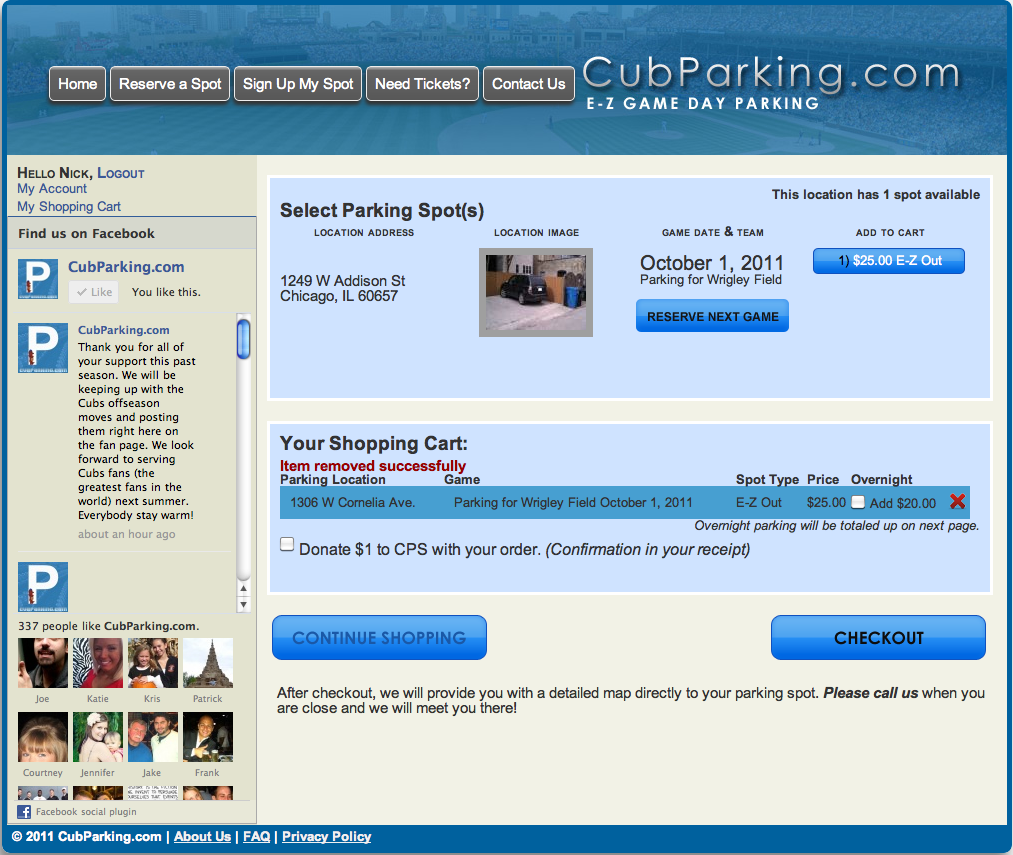Open Jake's Facebook profile photo
Image resolution: width=1013 pixels, height=855 pixels.
click(x=152, y=737)
